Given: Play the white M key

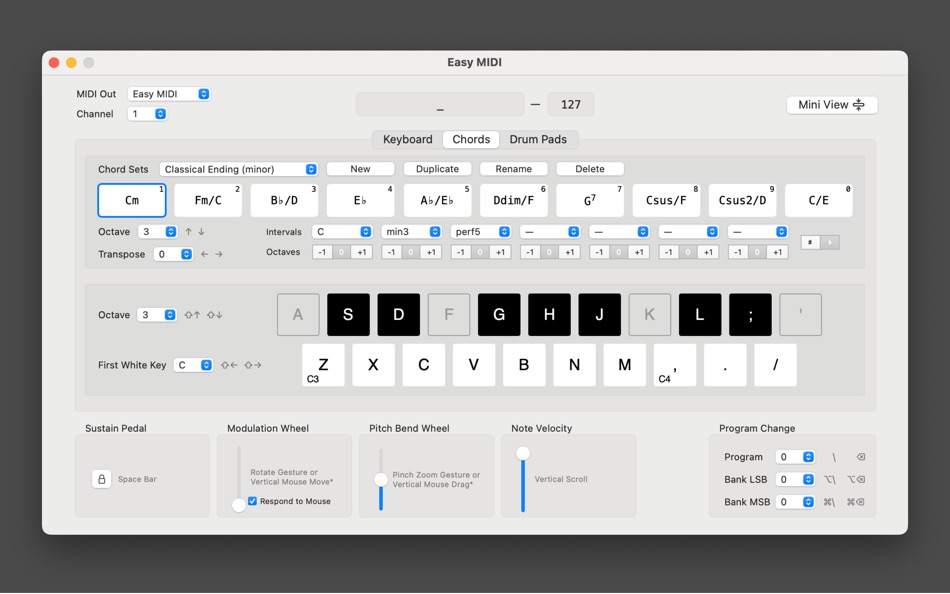Looking at the screenshot, I should [625, 365].
